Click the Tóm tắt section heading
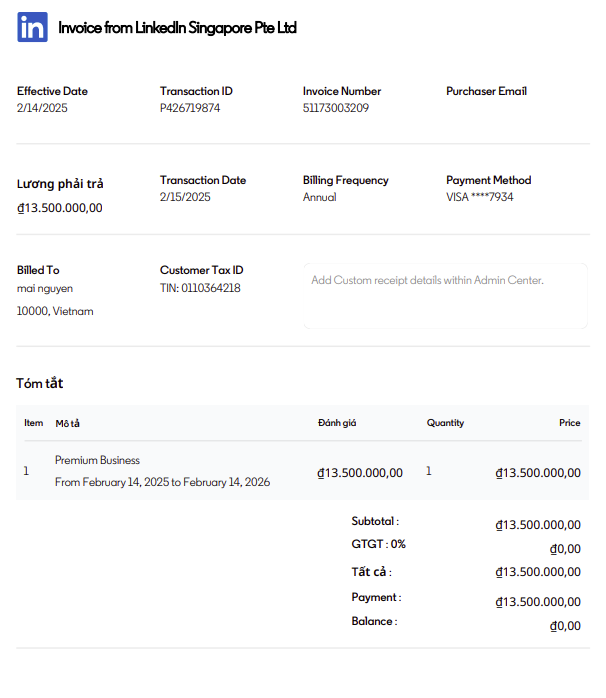The image size is (606, 698). 40,383
